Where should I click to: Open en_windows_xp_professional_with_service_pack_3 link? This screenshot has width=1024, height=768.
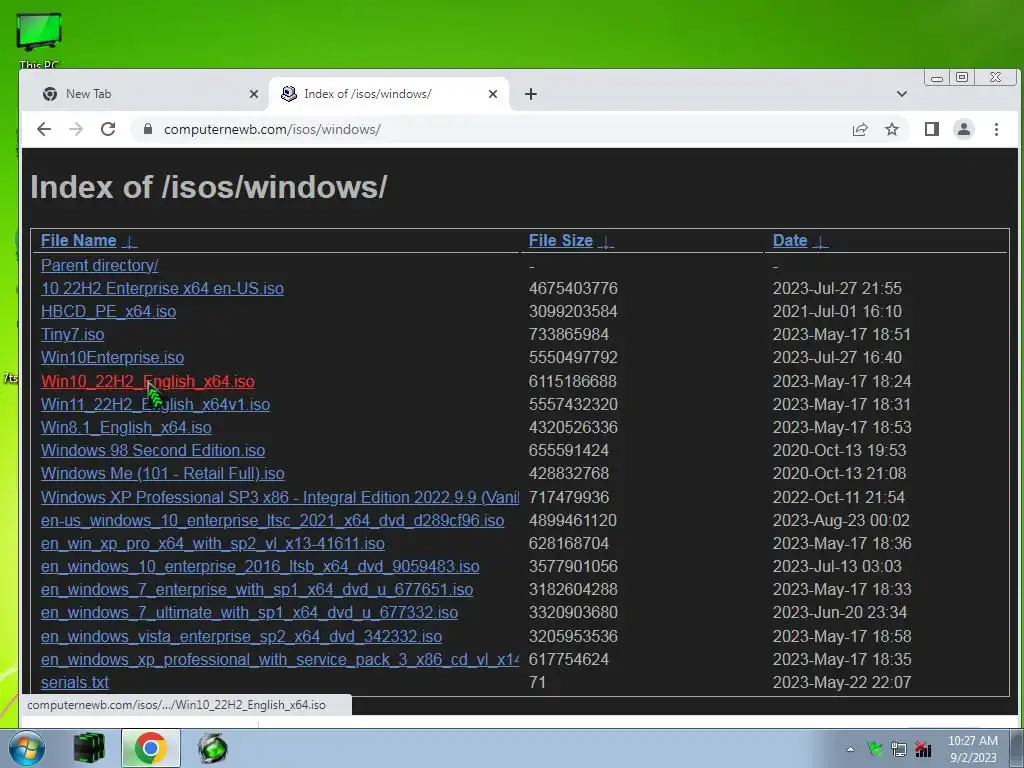click(x=280, y=659)
